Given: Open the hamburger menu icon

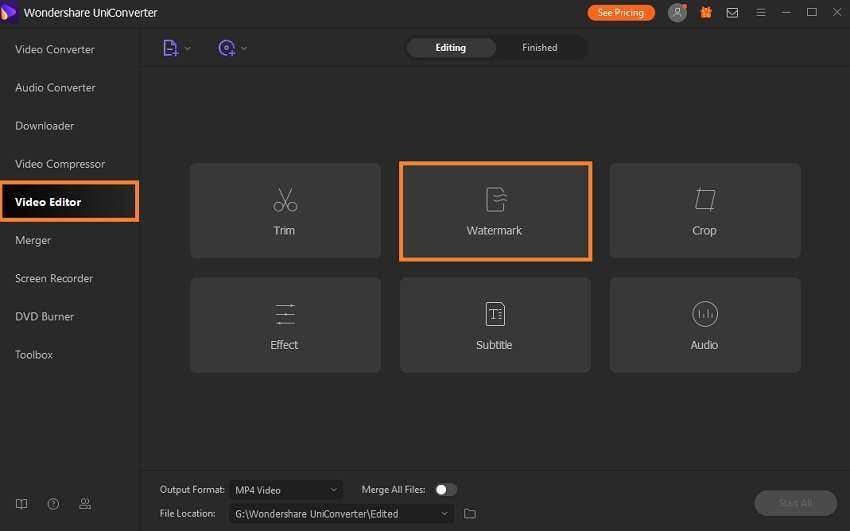Looking at the screenshot, I should point(761,12).
